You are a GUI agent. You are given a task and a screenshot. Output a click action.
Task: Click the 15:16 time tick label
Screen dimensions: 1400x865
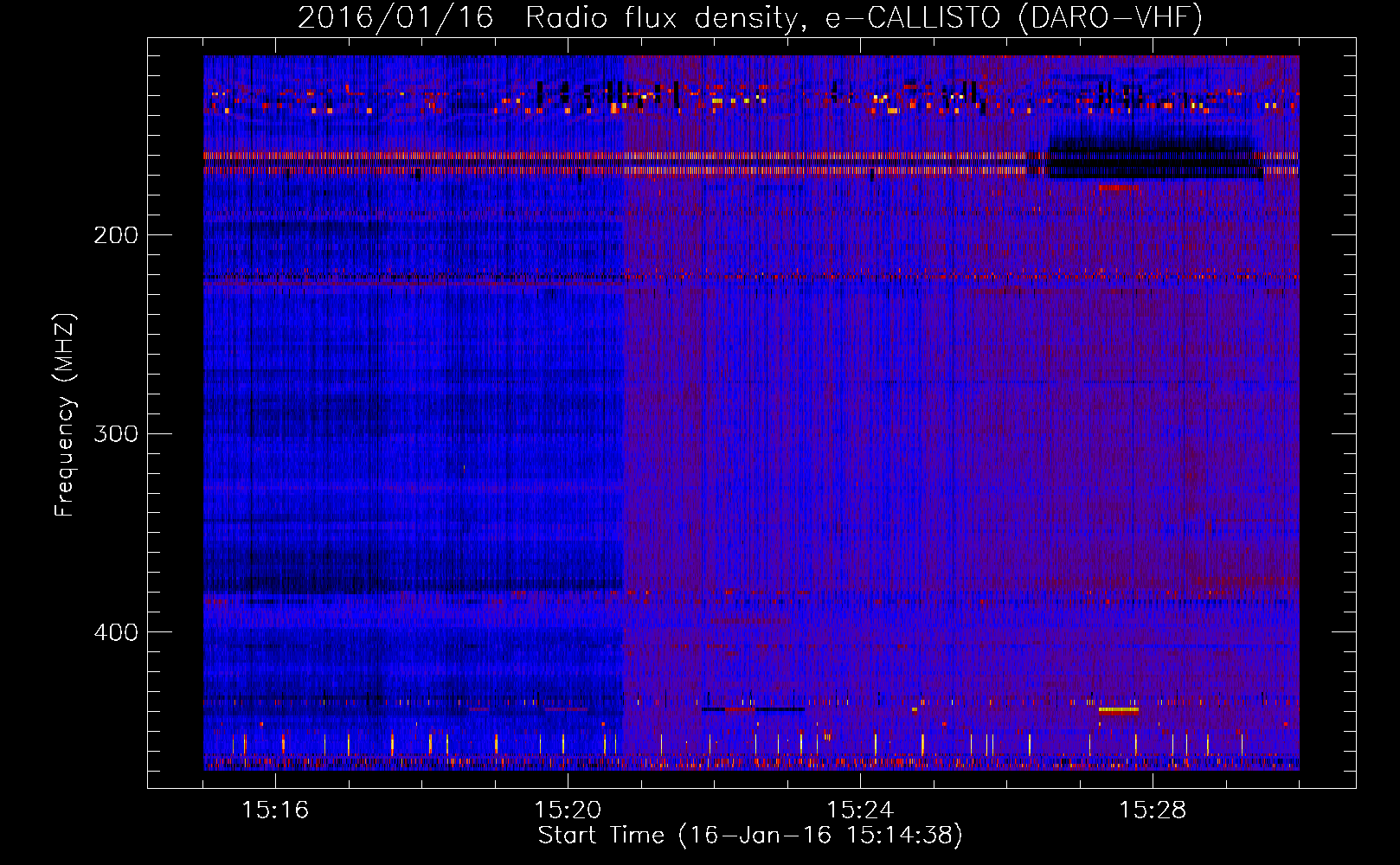pos(275,811)
